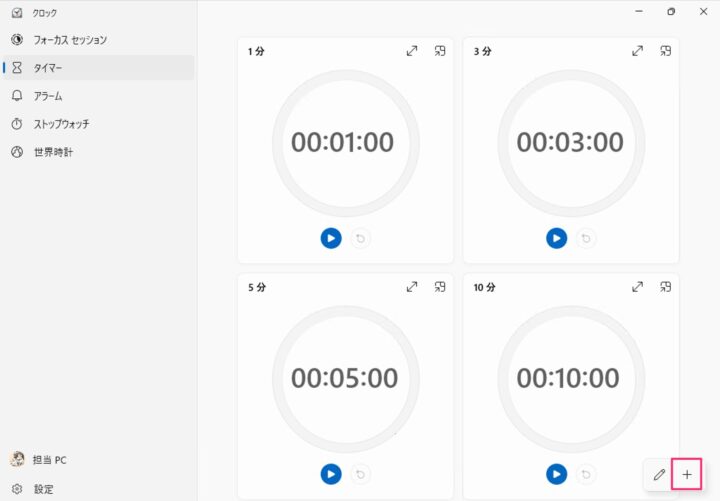This screenshot has width=720, height=501.
Task: Pin the 3 分 timer always on top
Action: click(666, 51)
